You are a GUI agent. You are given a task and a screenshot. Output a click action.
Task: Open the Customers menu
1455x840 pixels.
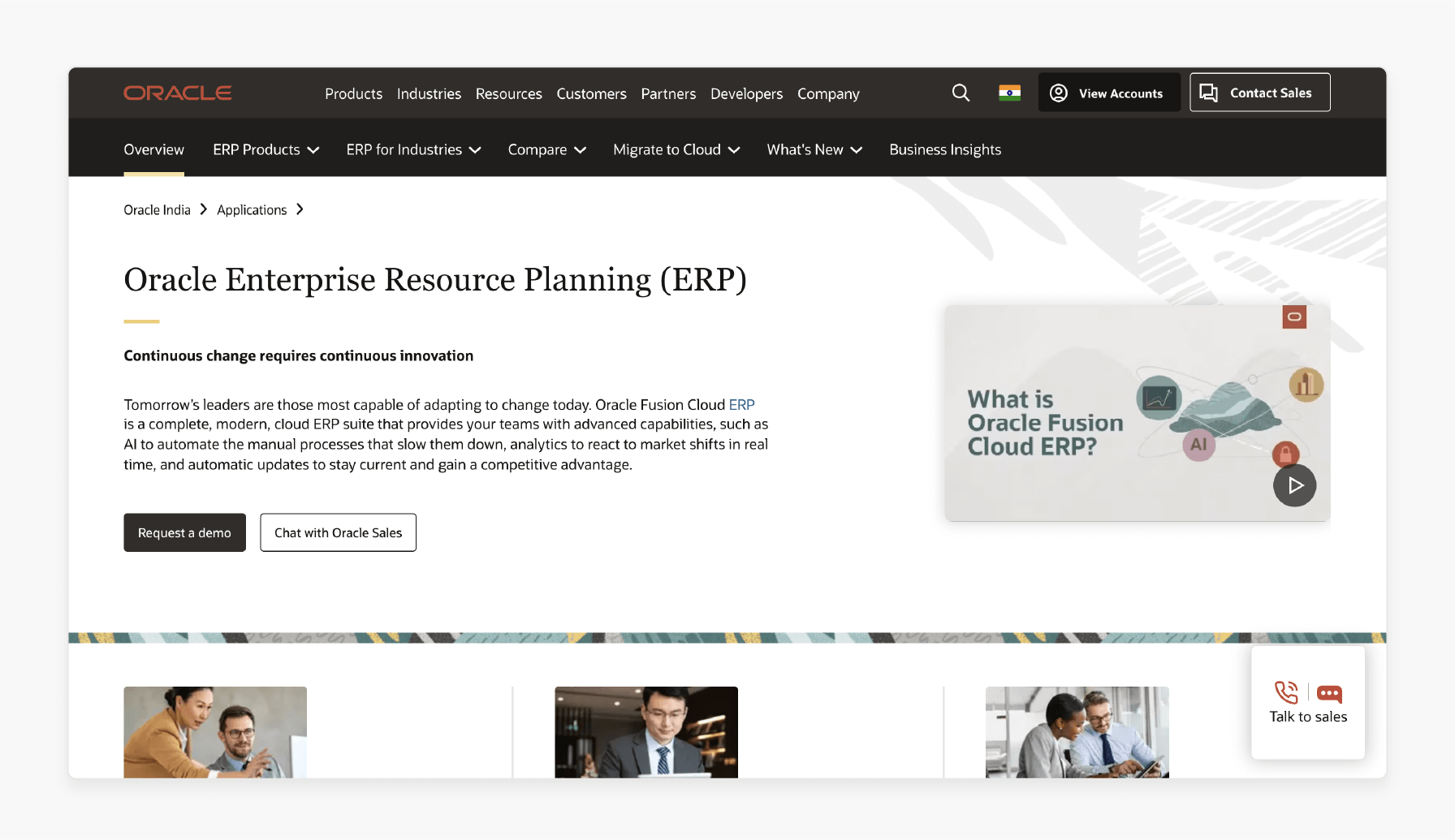point(591,93)
